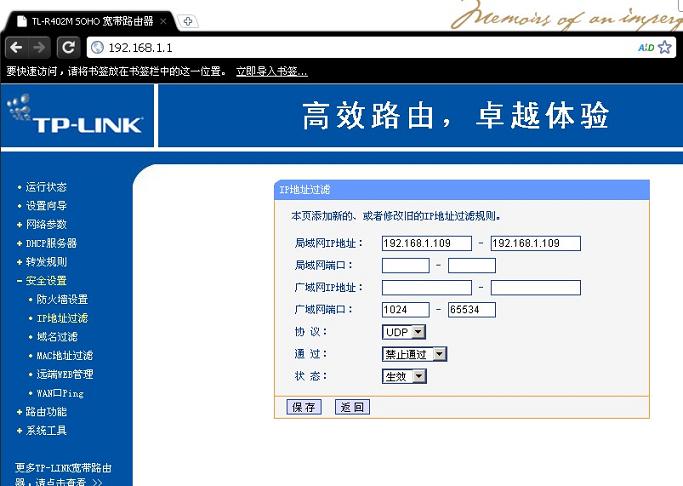
Task: Click the 返回 button
Action: [x=351, y=407]
